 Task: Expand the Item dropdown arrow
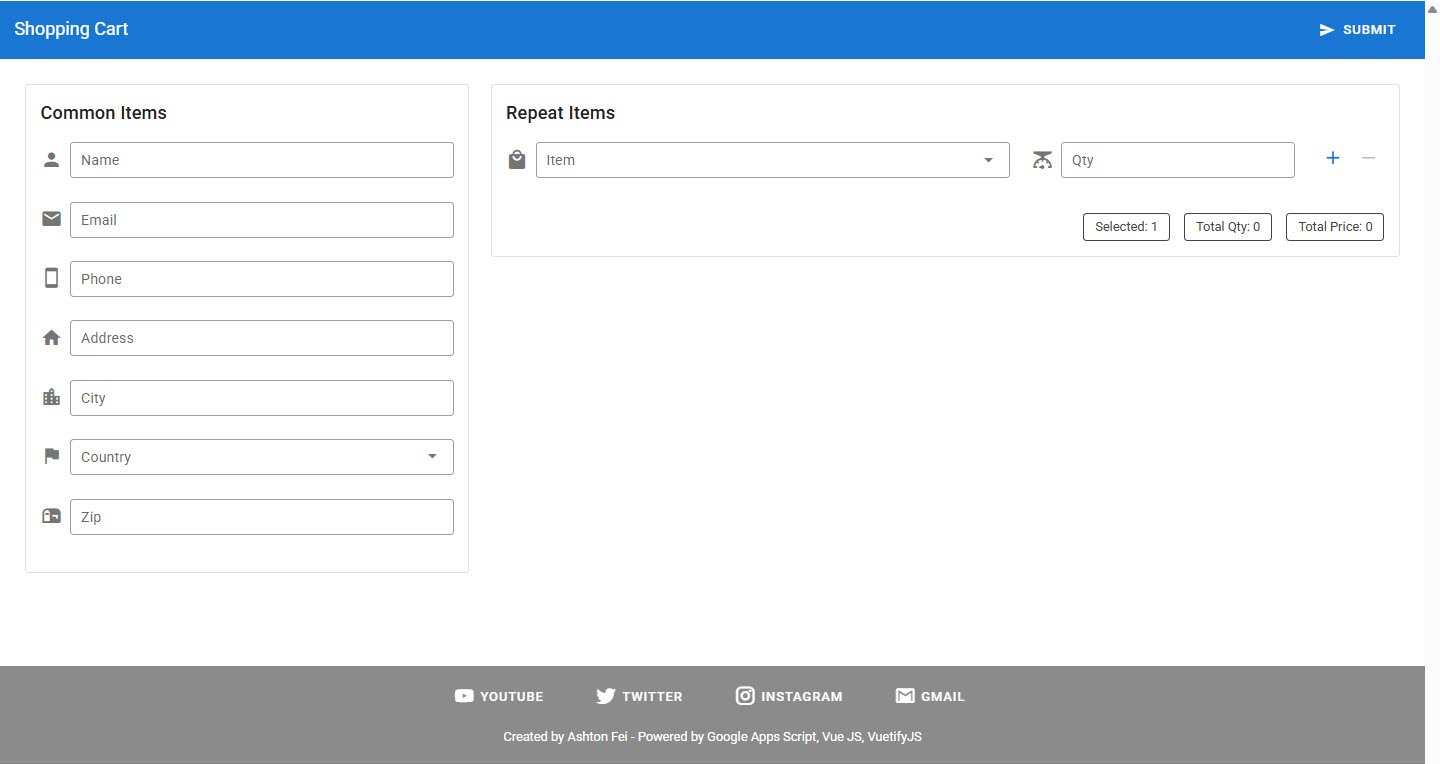point(988,160)
